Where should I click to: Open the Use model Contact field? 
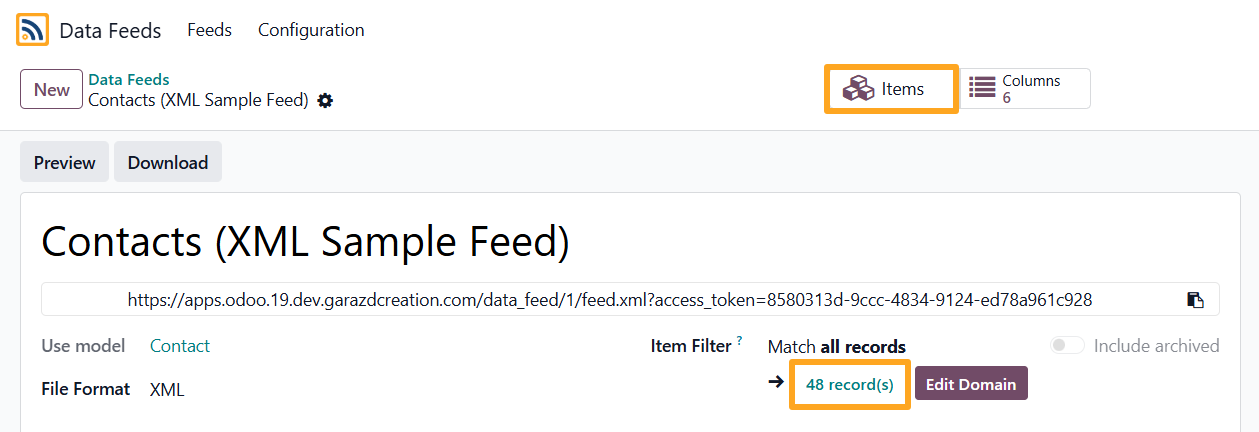[180, 346]
